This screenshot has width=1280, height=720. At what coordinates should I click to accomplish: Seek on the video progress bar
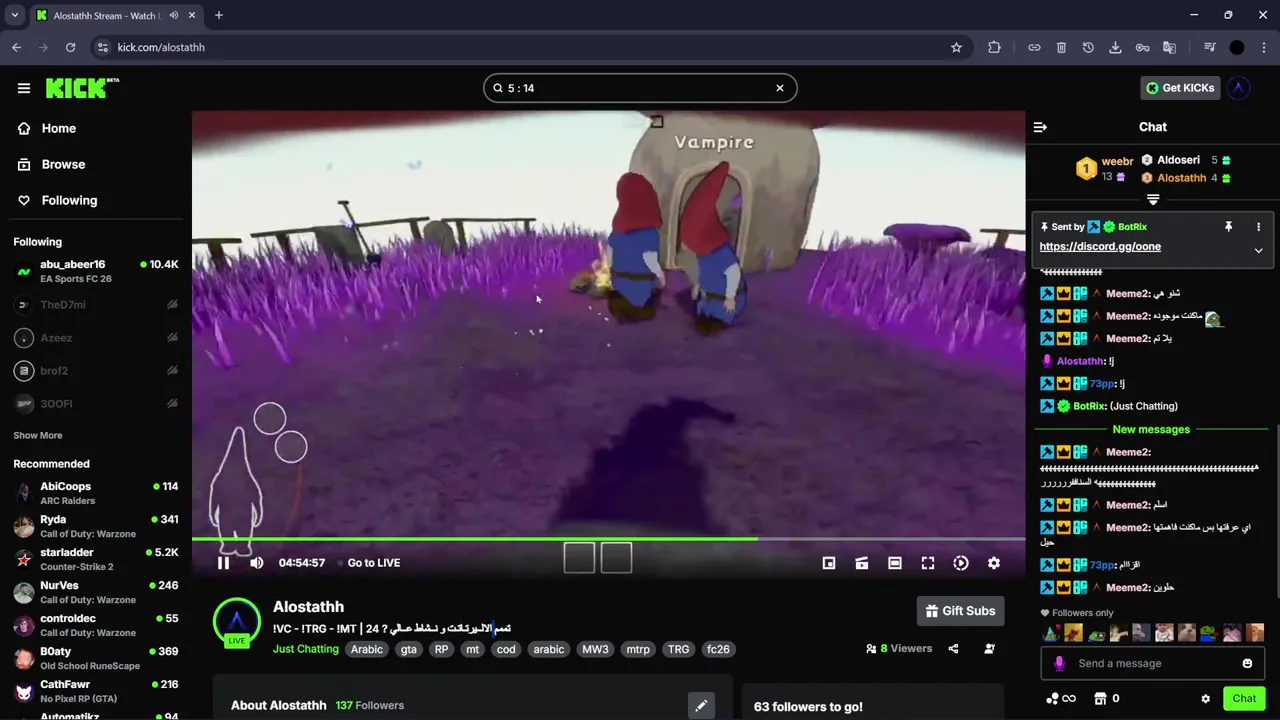608,539
